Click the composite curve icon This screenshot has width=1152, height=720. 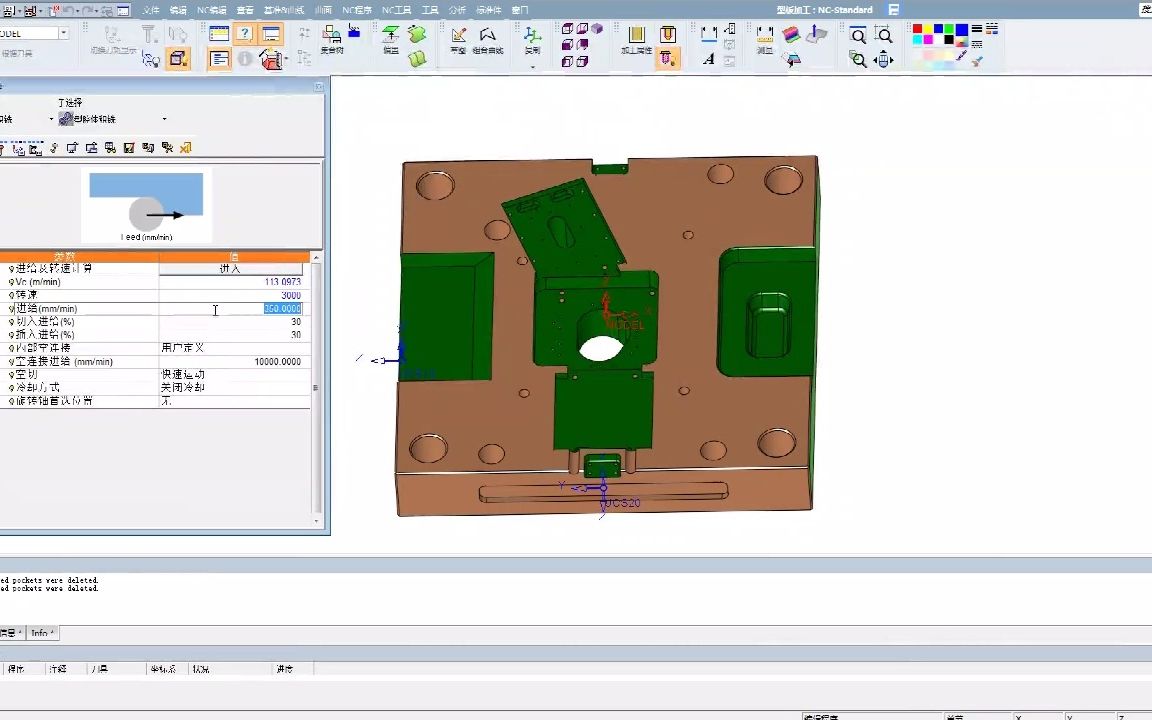tap(488, 37)
